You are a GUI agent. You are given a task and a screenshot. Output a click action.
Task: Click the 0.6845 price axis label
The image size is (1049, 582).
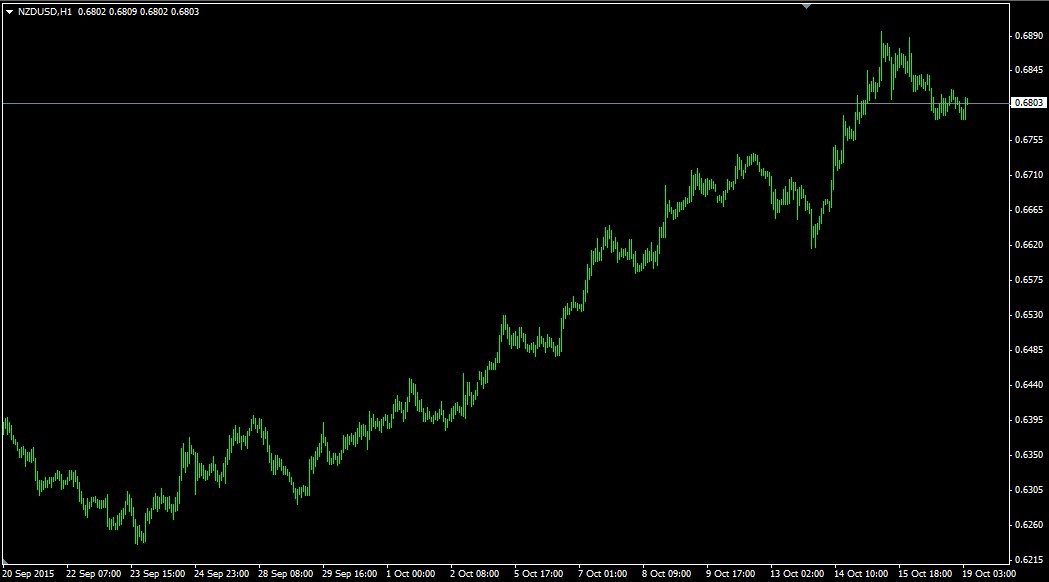click(x=1029, y=70)
